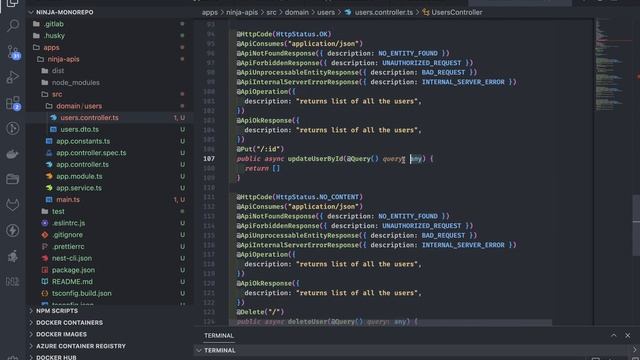This screenshot has height=360, width=640.
Task: Open the Extensions view icon
Action: [x=13, y=103]
